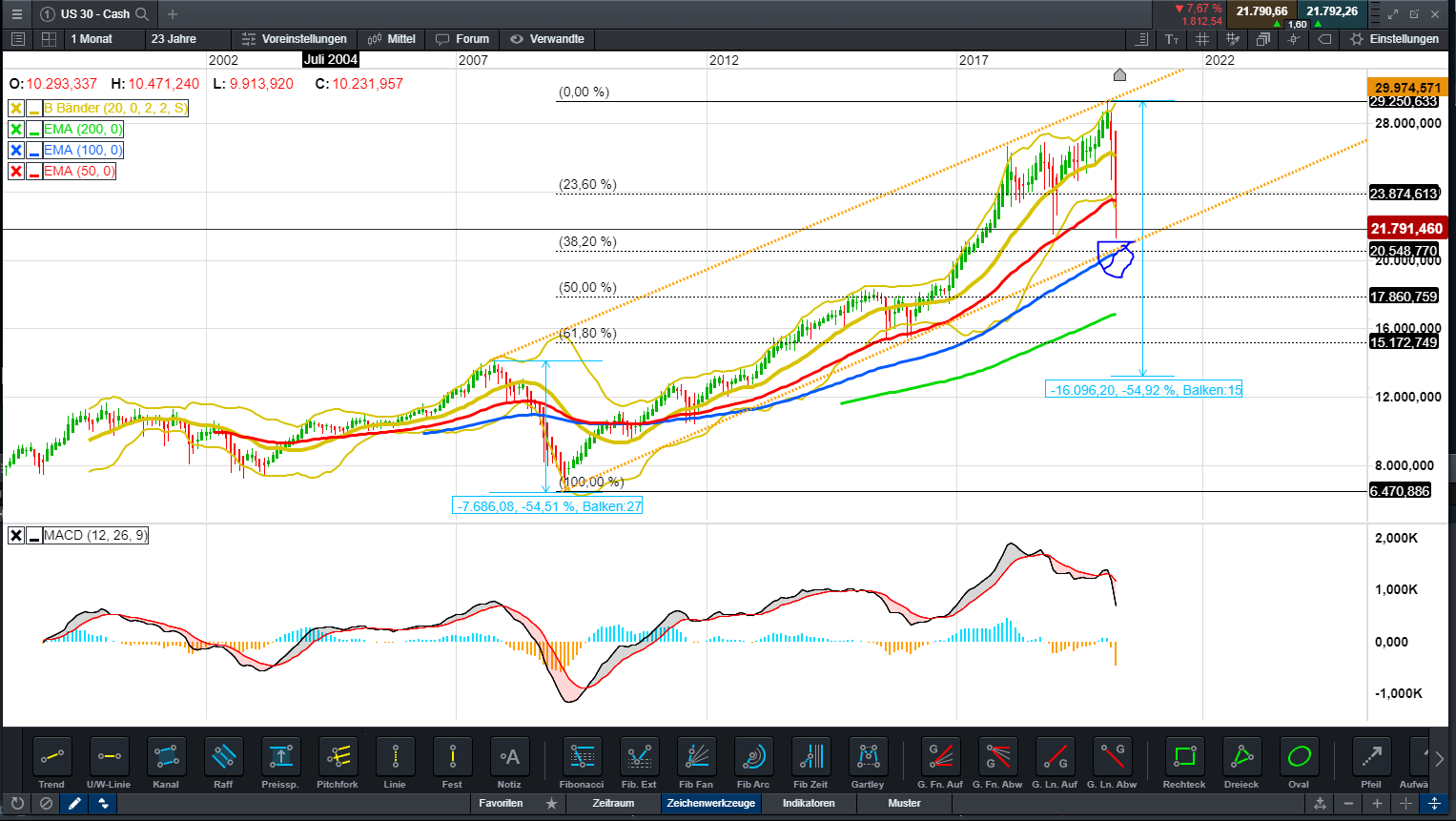
Task: Select the Raff regression tool
Action: (223, 757)
